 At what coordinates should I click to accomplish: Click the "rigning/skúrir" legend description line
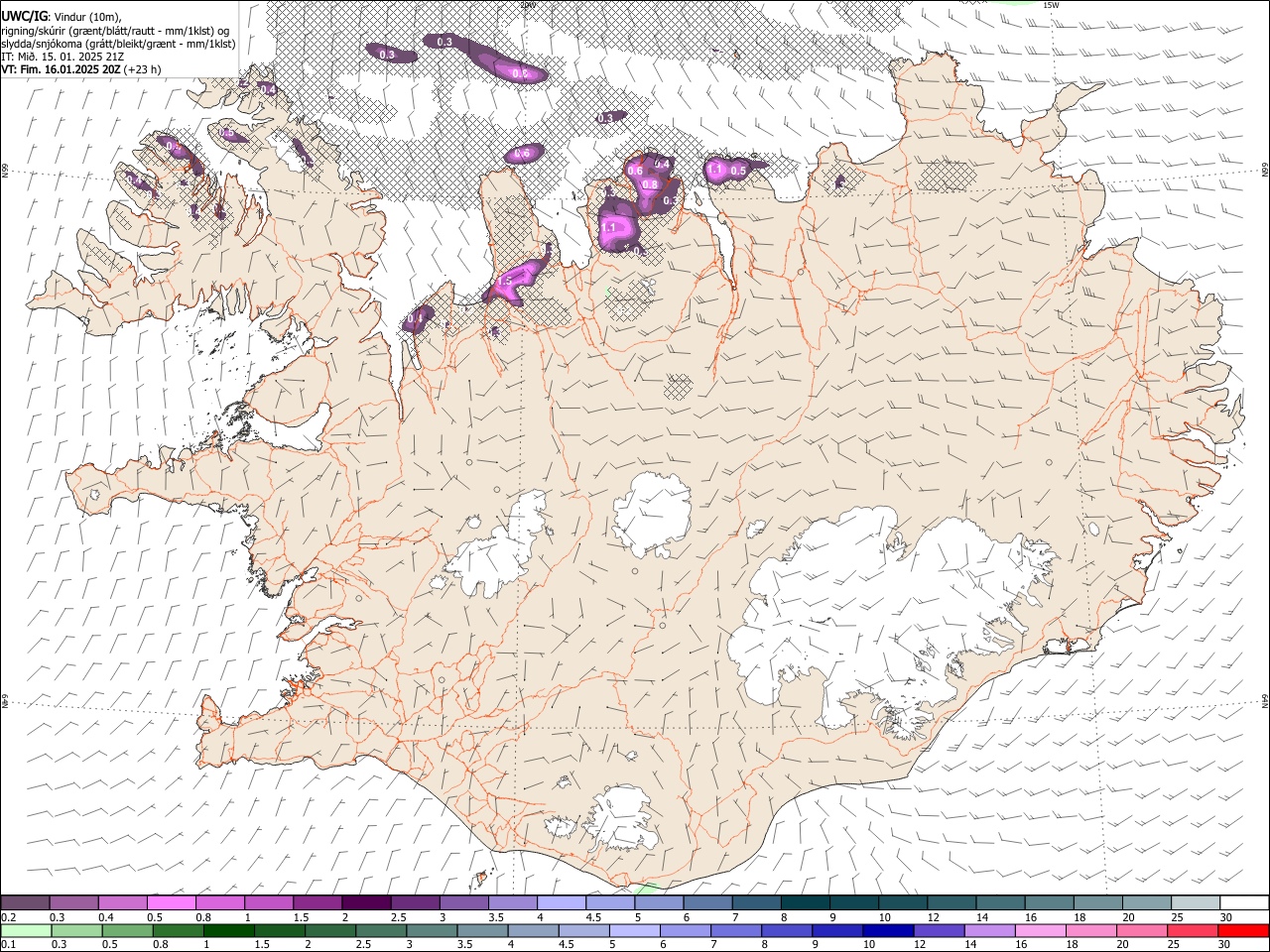tap(115, 31)
